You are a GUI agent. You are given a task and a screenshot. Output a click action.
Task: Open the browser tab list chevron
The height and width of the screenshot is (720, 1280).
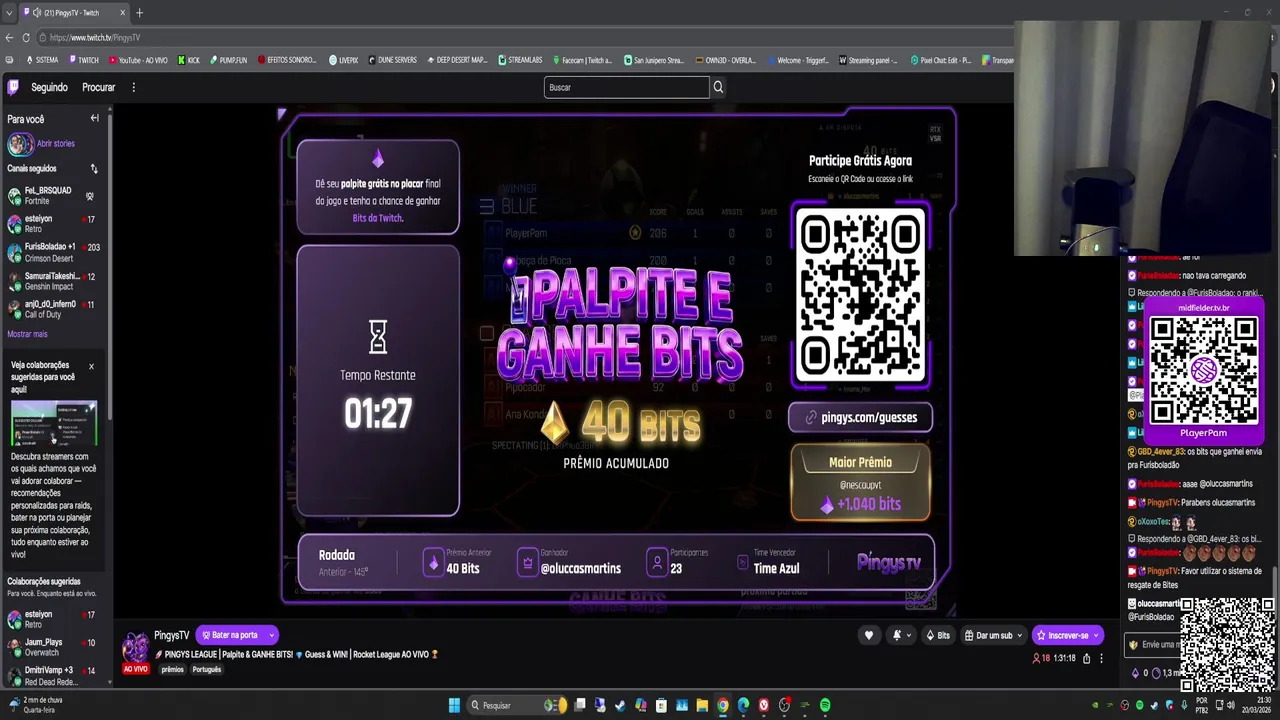(x=9, y=12)
